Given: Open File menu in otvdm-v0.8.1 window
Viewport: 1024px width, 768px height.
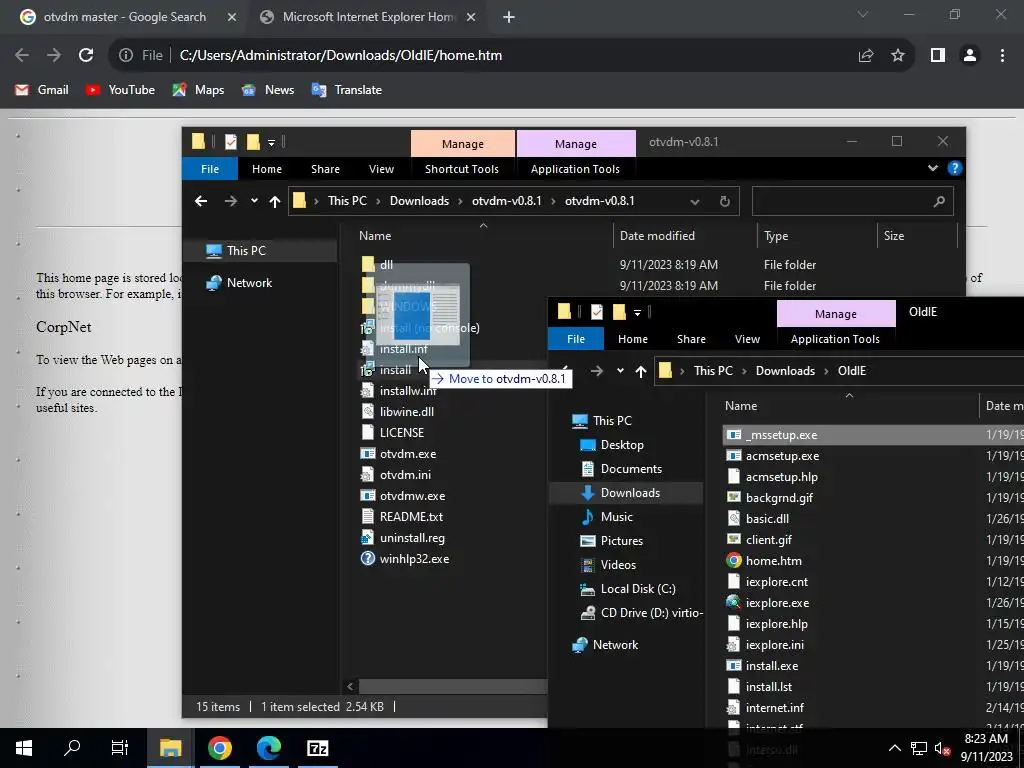Looking at the screenshot, I should point(210,169).
